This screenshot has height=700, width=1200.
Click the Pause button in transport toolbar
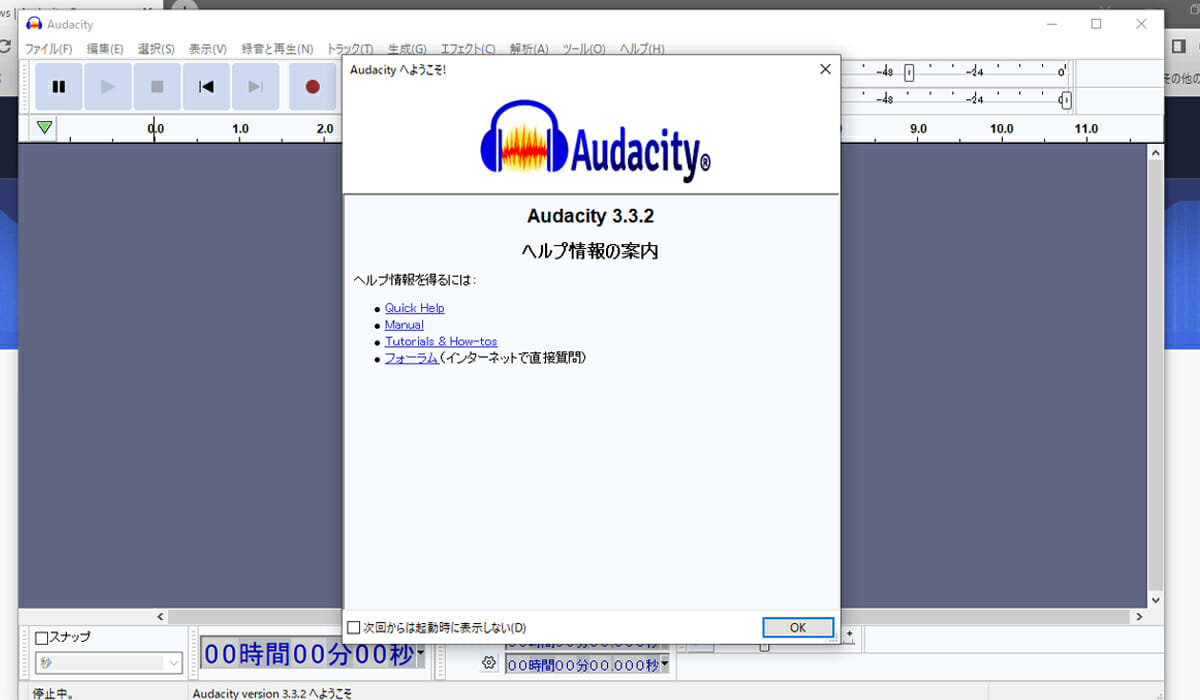[59, 87]
